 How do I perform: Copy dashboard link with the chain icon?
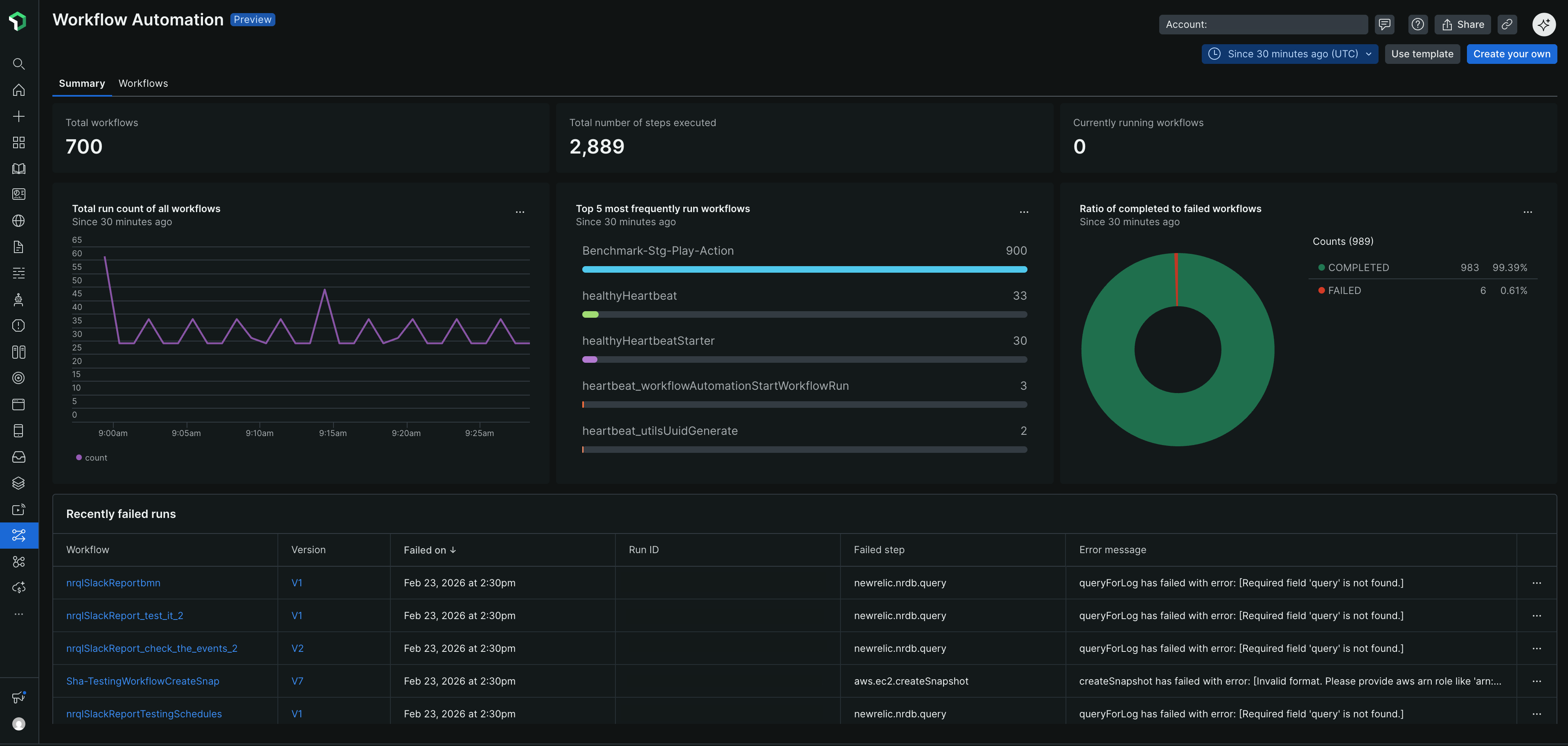click(x=1508, y=24)
